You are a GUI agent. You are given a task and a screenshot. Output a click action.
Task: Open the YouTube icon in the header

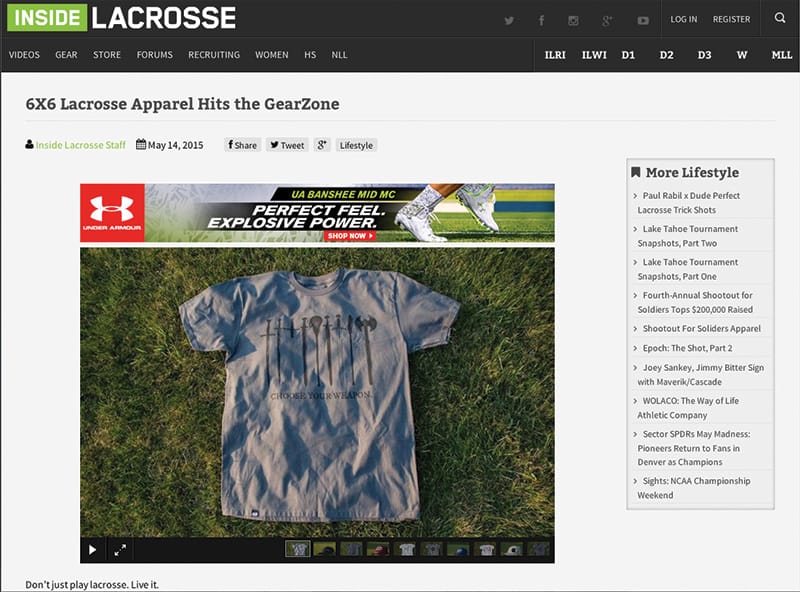(643, 20)
